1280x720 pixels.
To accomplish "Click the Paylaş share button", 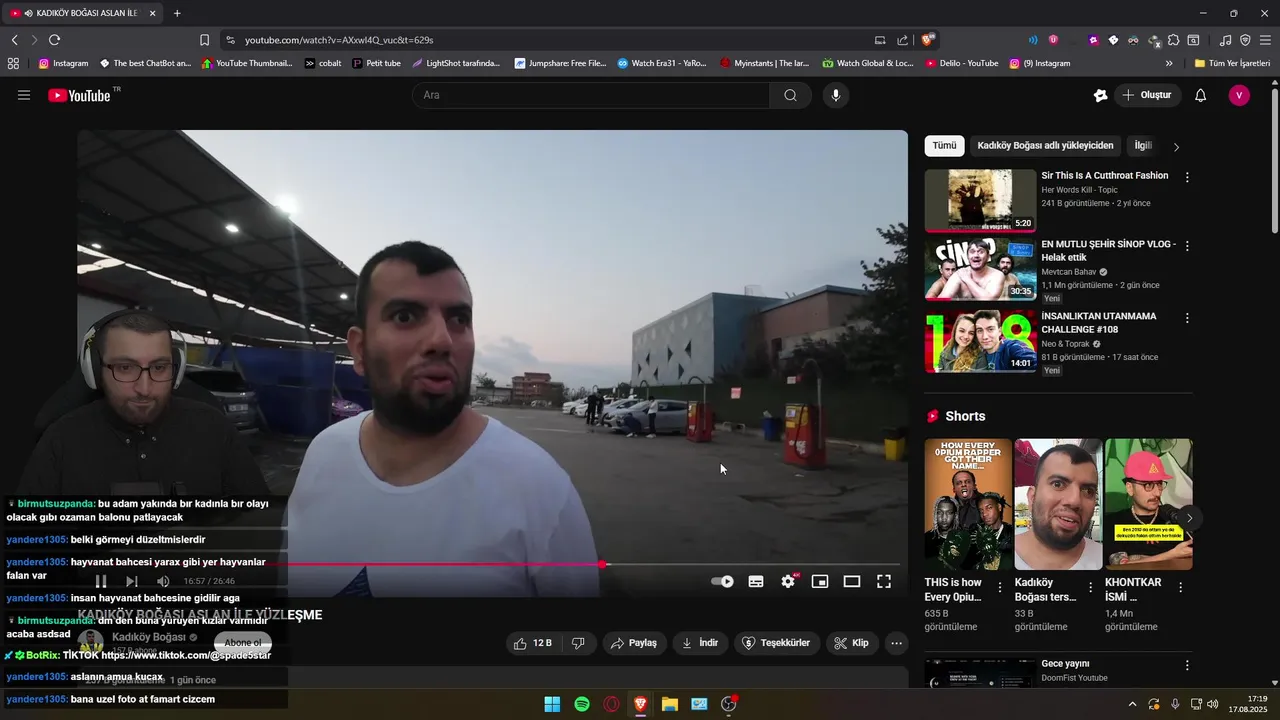I will pos(634,643).
